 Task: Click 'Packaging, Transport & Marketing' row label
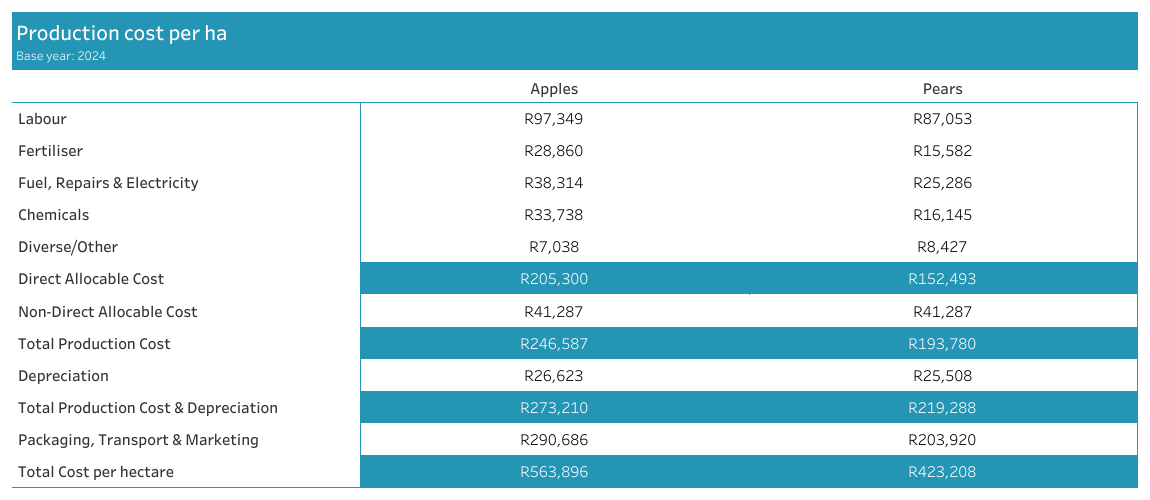pyautogui.click(x=138, y=440)
